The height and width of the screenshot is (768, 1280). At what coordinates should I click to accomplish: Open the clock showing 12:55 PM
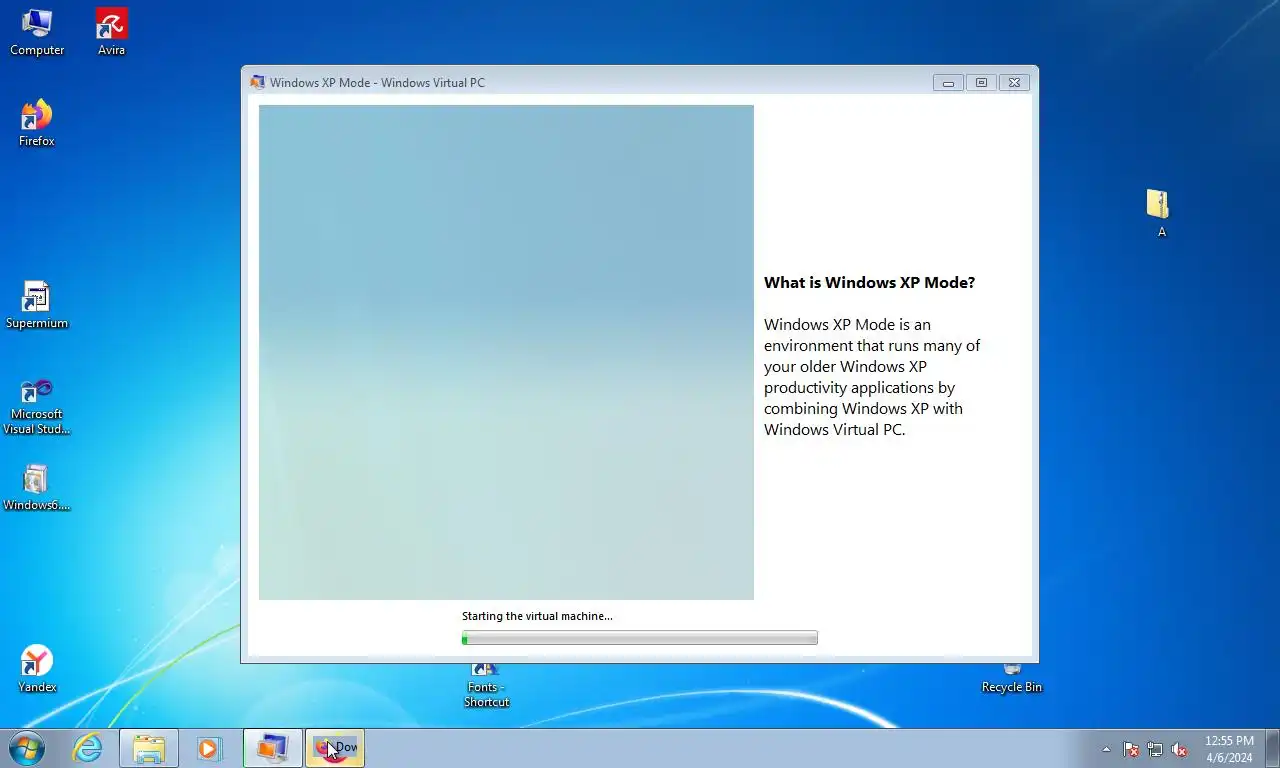point(1229,749)
